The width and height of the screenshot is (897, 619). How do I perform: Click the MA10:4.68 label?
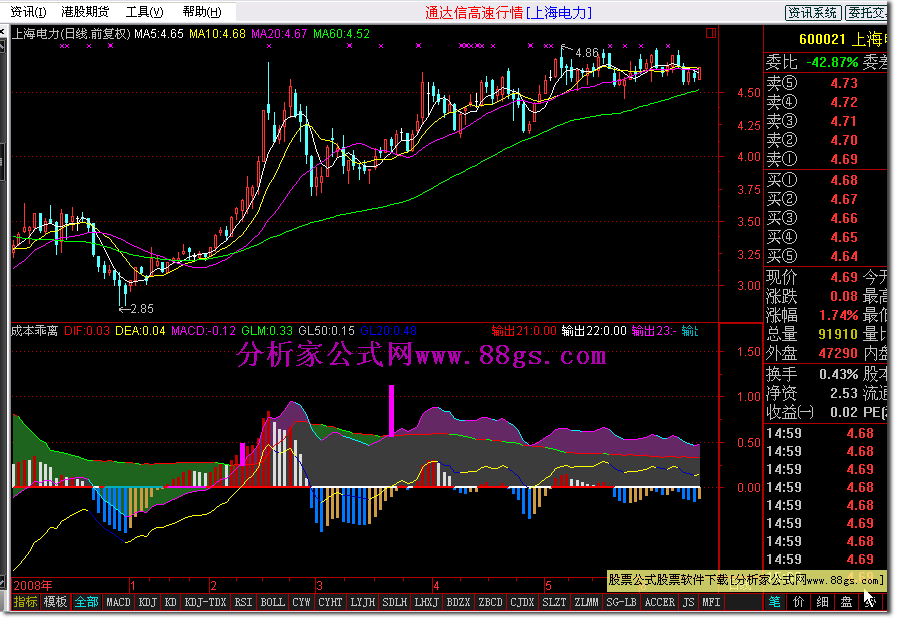(217, 34)
